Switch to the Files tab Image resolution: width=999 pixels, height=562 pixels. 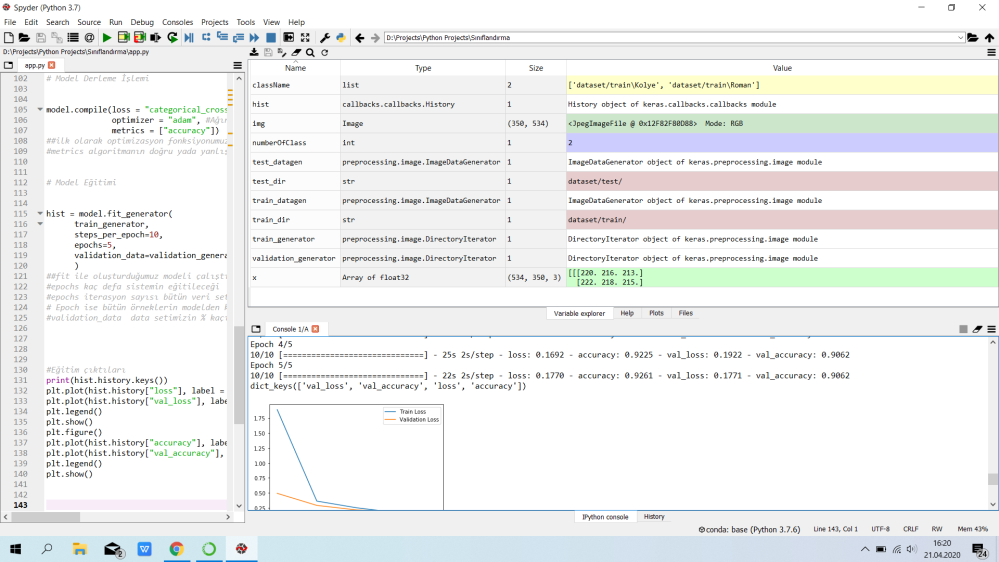pyautogui.click(x=686, y=313)
